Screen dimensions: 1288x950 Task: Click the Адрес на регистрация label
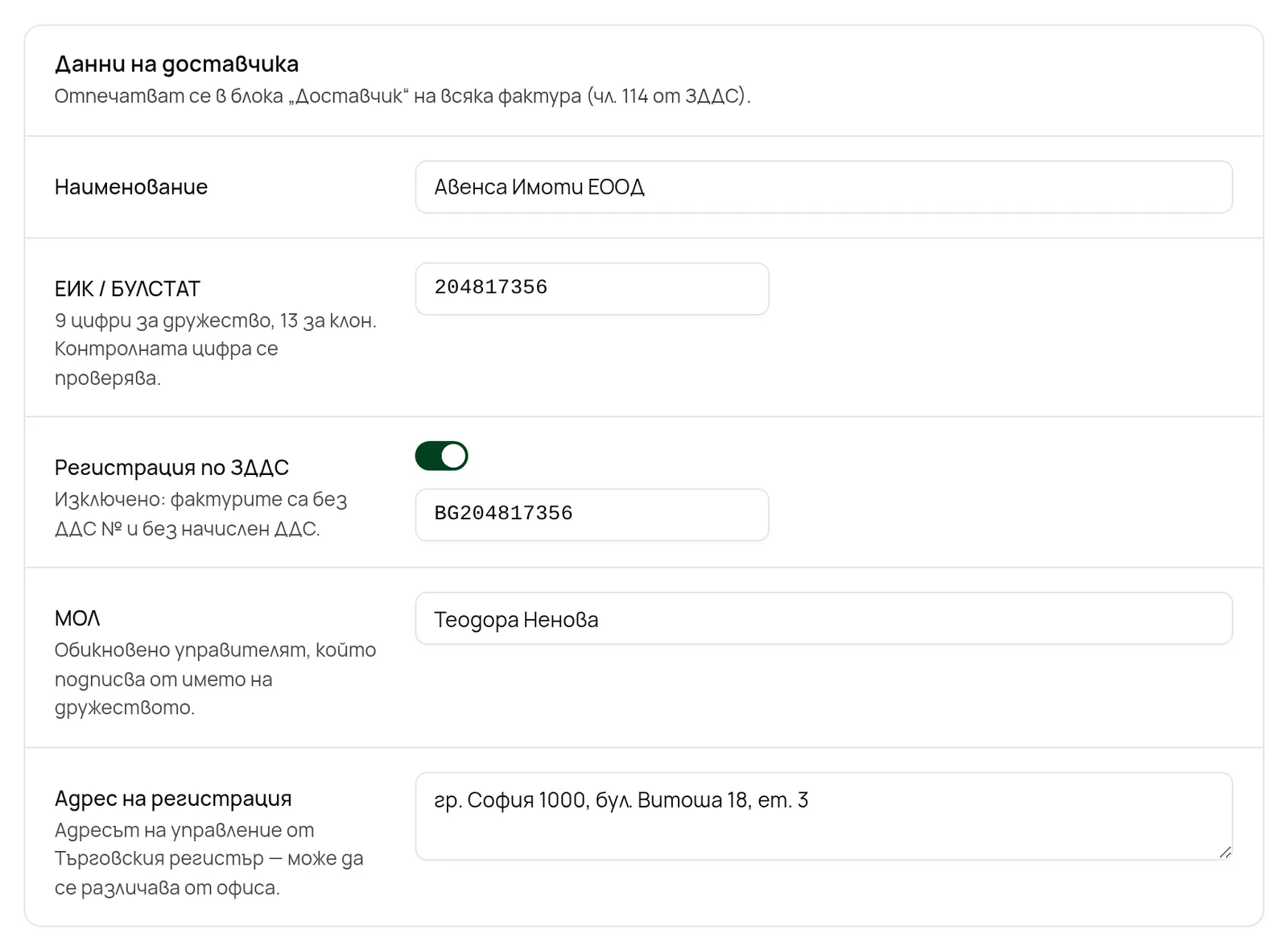tap(173, 799)
